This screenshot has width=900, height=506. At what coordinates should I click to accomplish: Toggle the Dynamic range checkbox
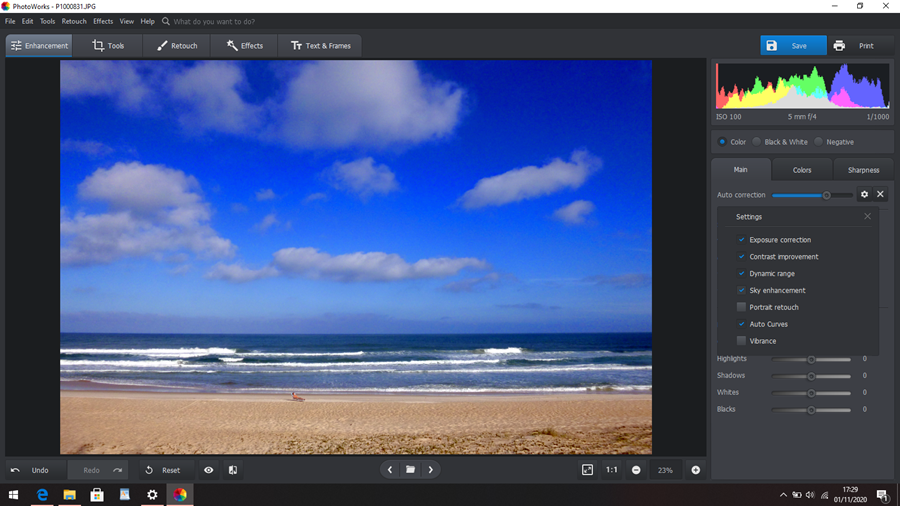click(x=742, y=274)
